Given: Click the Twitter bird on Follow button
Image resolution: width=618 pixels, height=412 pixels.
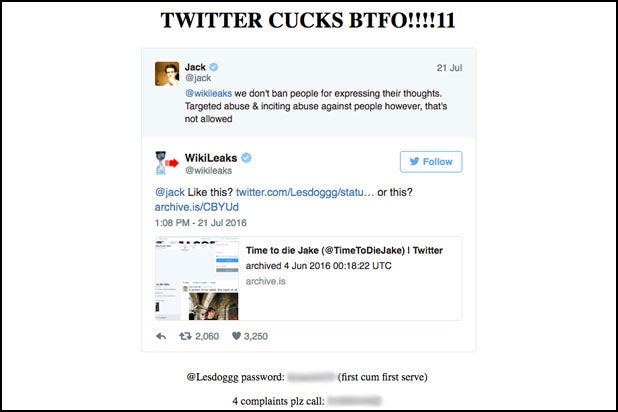Looking at the screenshot, I should tap(414, 162).
